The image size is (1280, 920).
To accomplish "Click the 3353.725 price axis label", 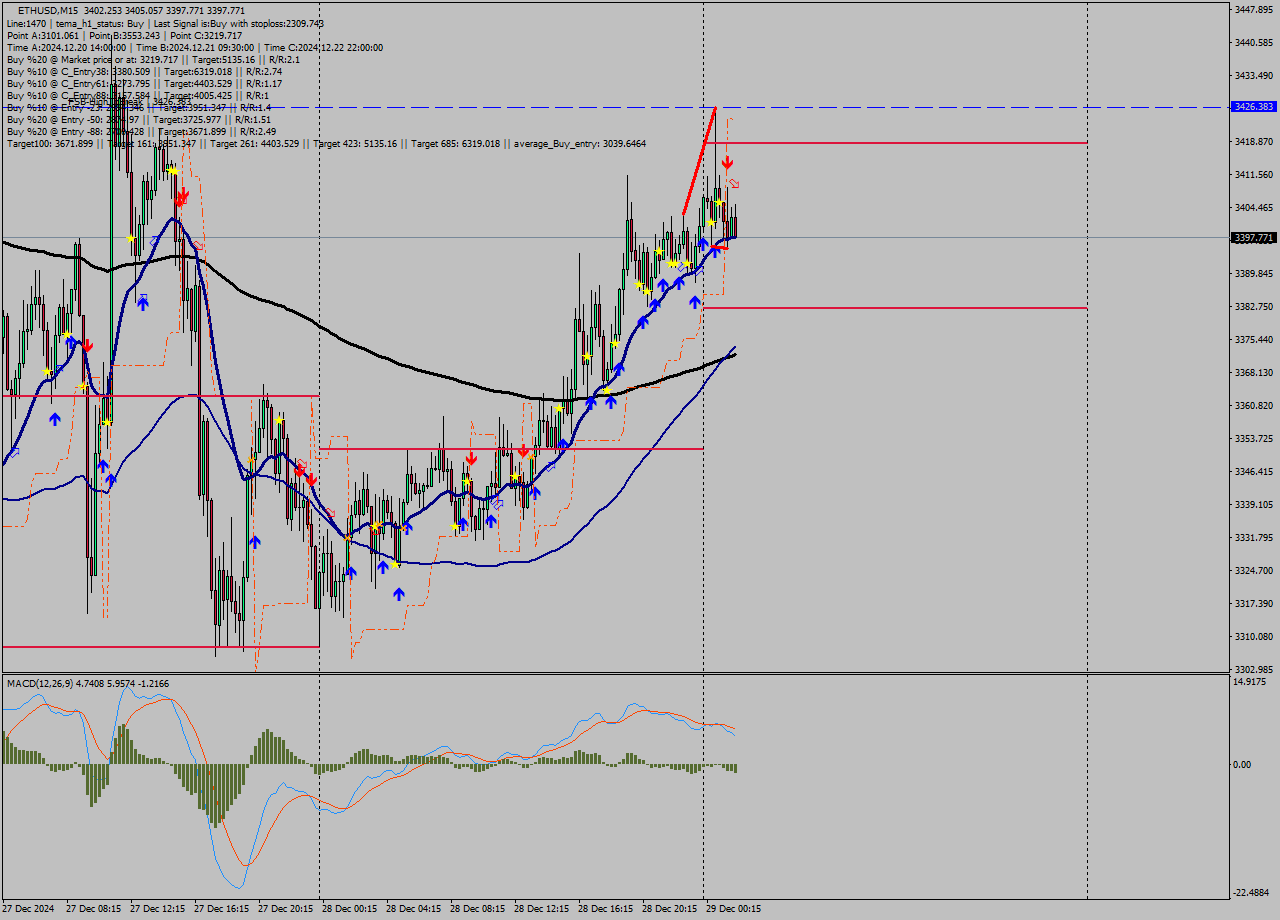I will click(1254, 438).
